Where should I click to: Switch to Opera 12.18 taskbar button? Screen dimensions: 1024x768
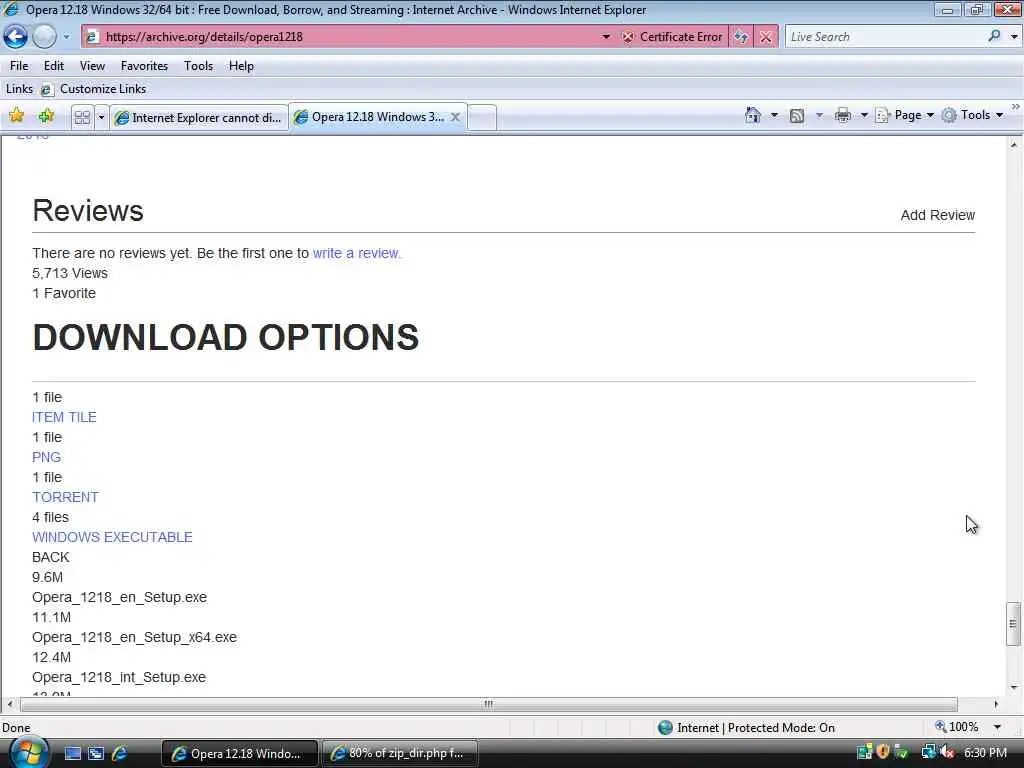click(x=239, y=754)
